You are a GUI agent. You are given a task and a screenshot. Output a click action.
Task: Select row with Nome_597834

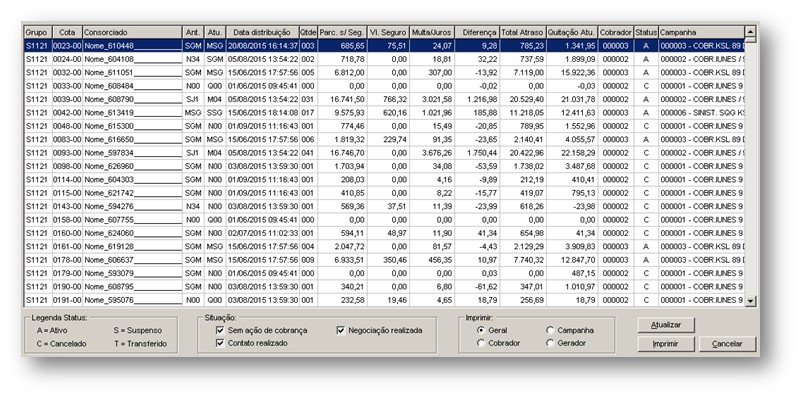click(x=384, y=153)
